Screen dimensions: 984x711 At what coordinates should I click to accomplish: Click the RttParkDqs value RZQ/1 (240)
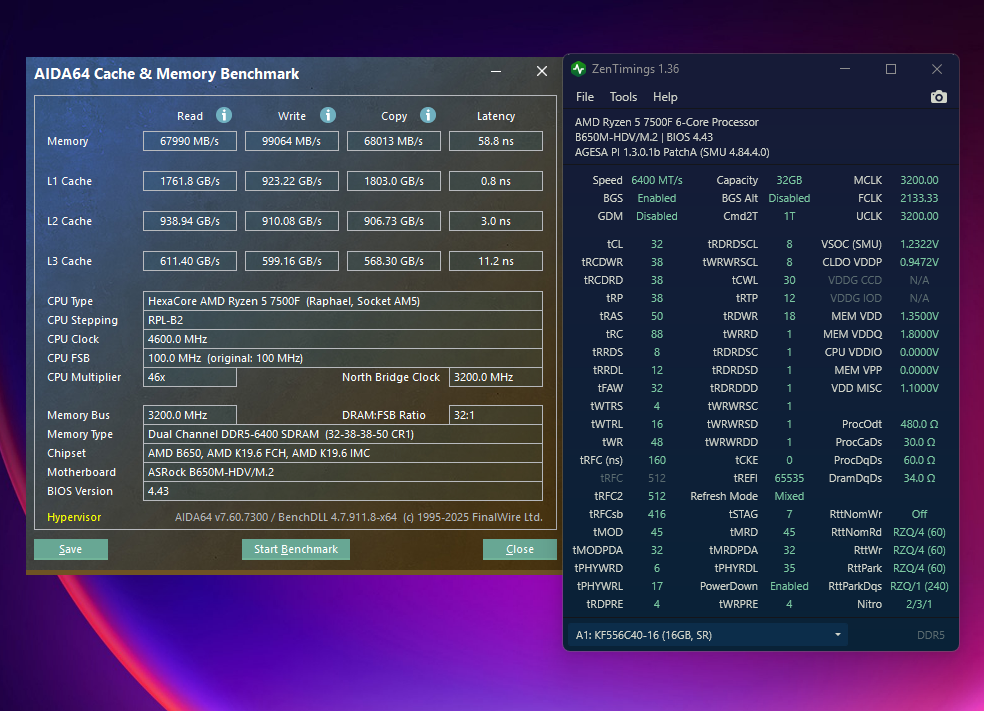(x=919, y=586)
